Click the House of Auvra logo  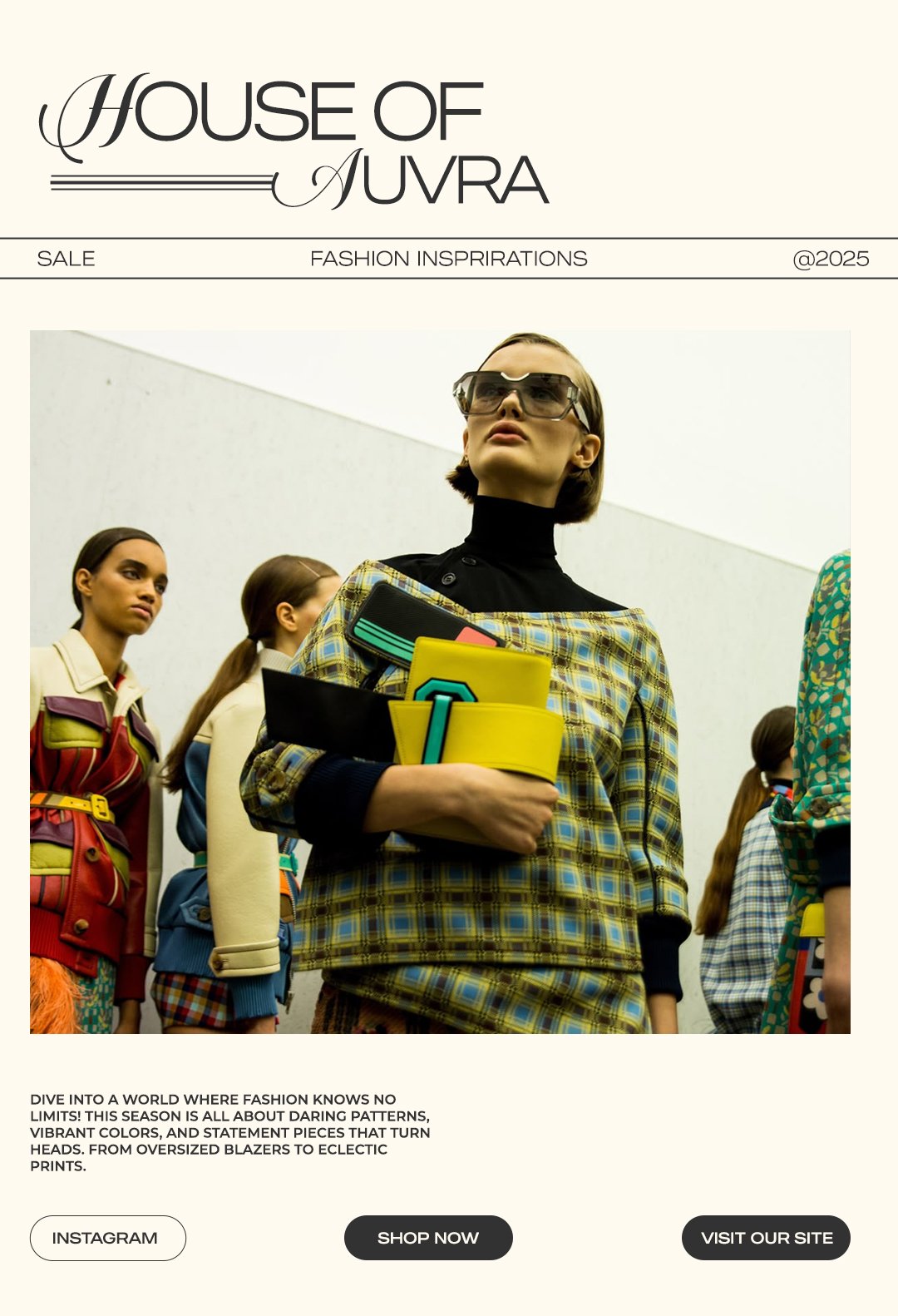(x=294, y=141)
